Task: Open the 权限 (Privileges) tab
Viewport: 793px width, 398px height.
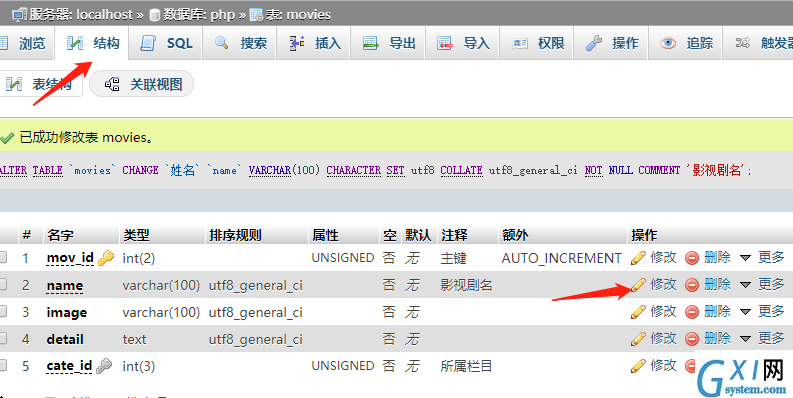Action: 537,43
